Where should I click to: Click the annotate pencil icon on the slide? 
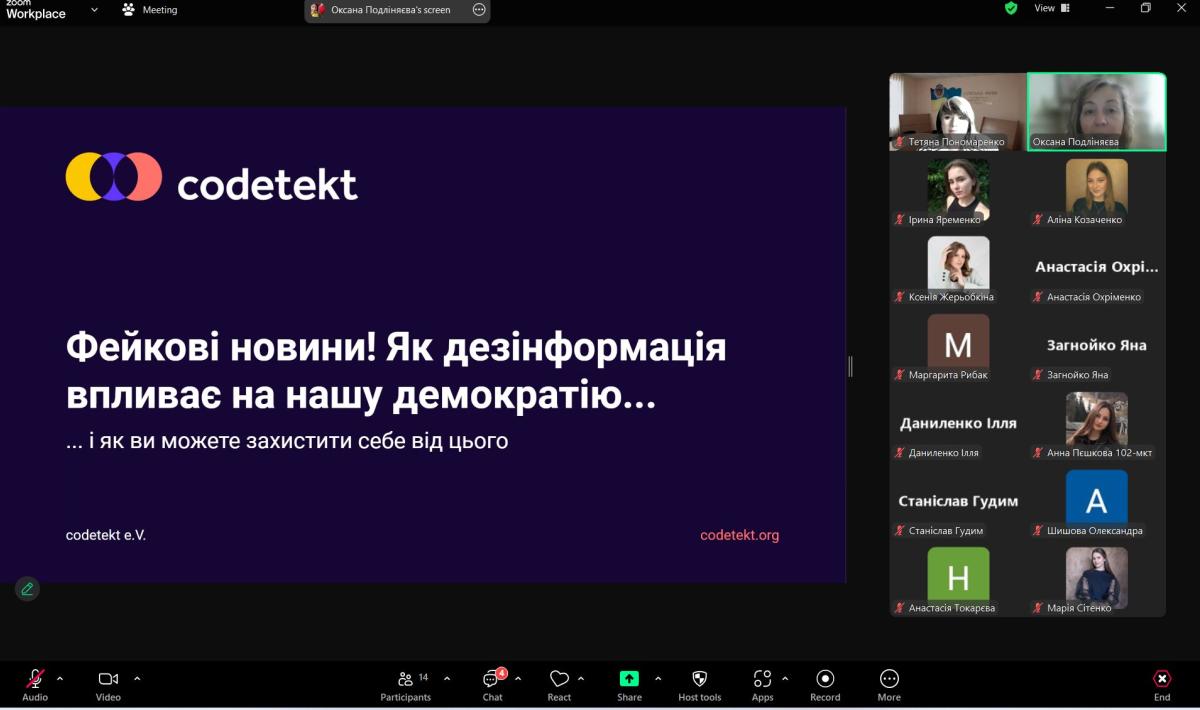point(27,589)
